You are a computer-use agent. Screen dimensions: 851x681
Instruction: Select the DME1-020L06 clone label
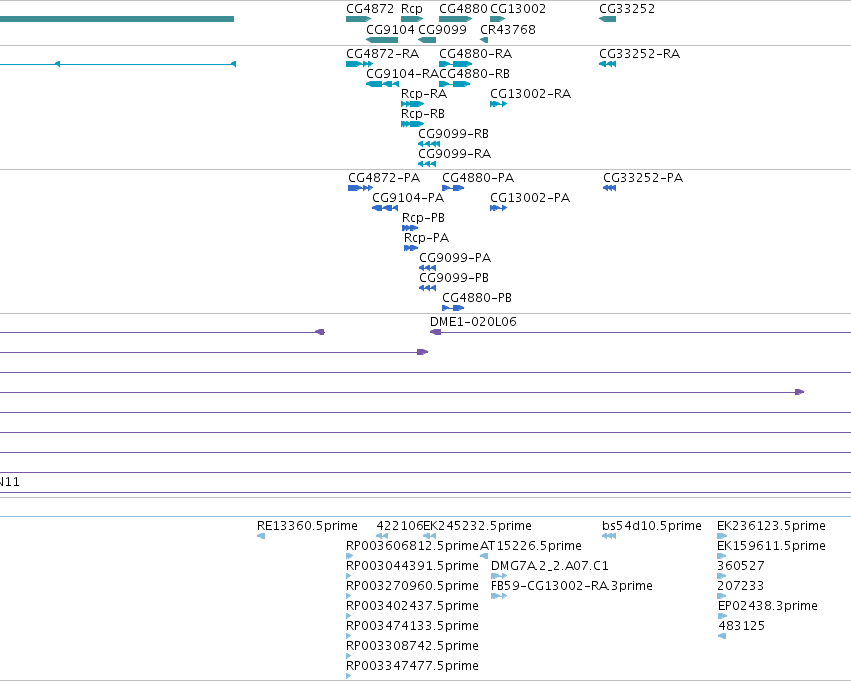tap(473, 322)
